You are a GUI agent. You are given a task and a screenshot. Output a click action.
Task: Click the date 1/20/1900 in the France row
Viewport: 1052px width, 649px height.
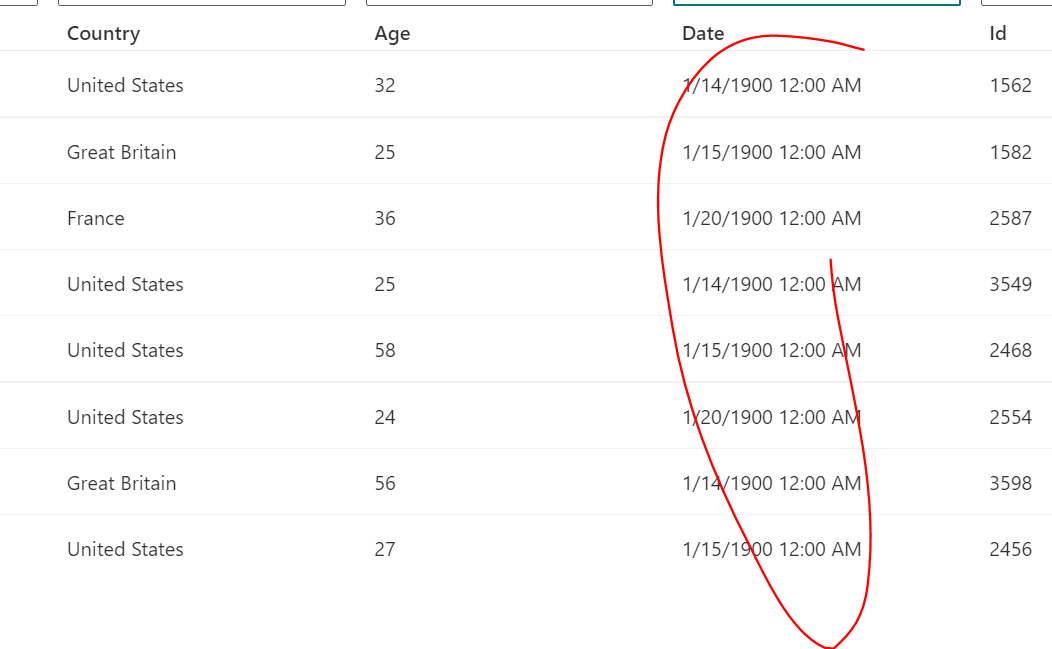click(771, 218)
